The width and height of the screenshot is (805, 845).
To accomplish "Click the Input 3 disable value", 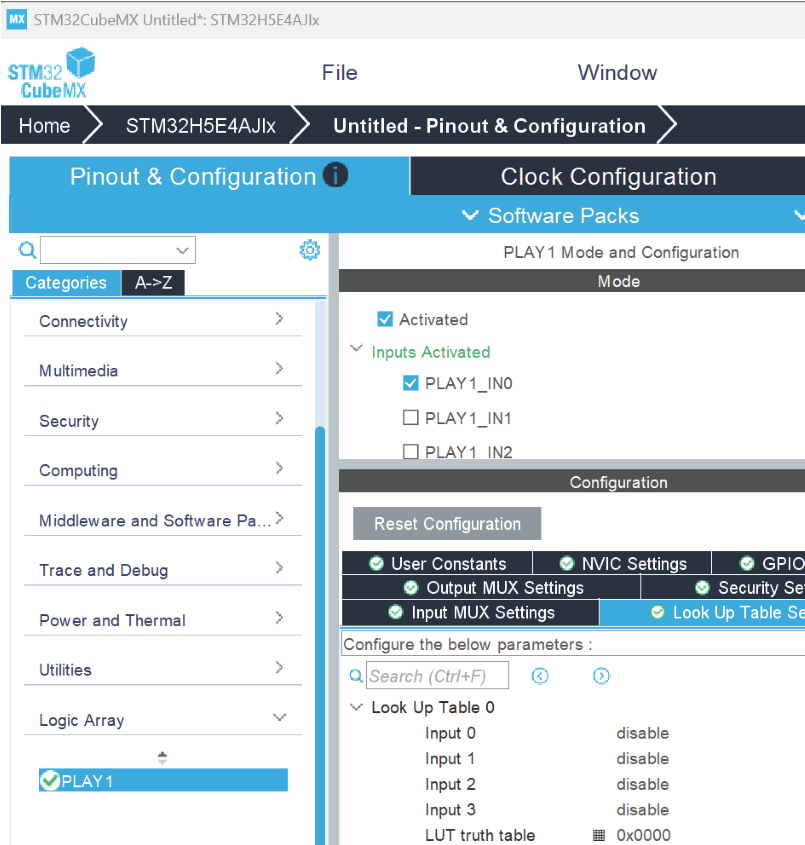I will [x=642, y=809].
